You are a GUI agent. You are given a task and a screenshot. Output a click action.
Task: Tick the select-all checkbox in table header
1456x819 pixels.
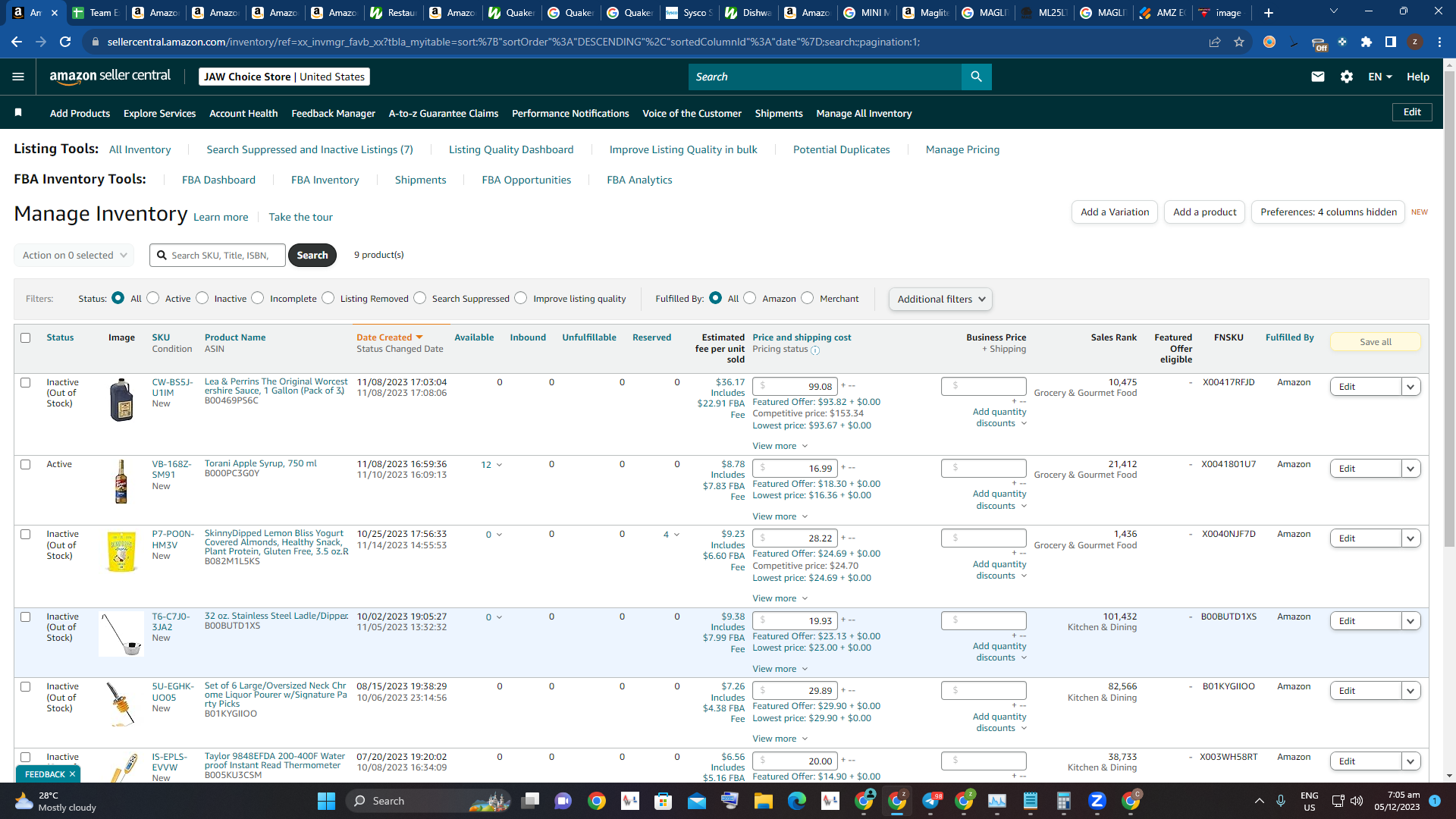(x=26, y=337)
